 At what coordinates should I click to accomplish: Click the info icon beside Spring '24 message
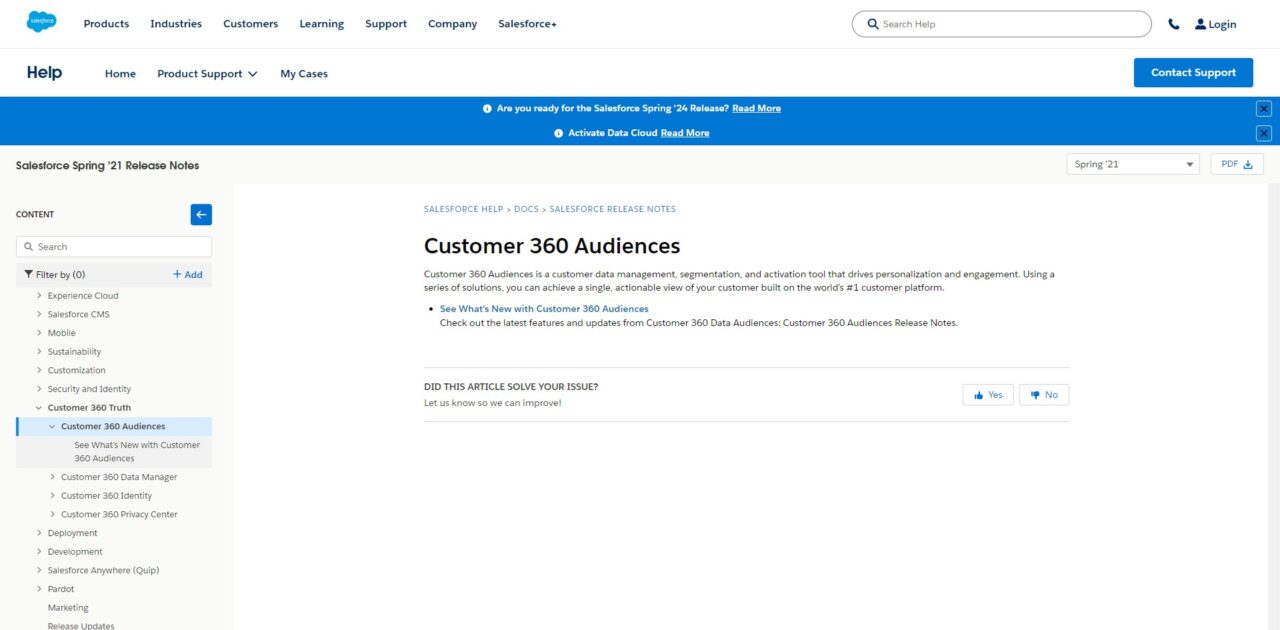pyautogui.click(x=487, y=109)
